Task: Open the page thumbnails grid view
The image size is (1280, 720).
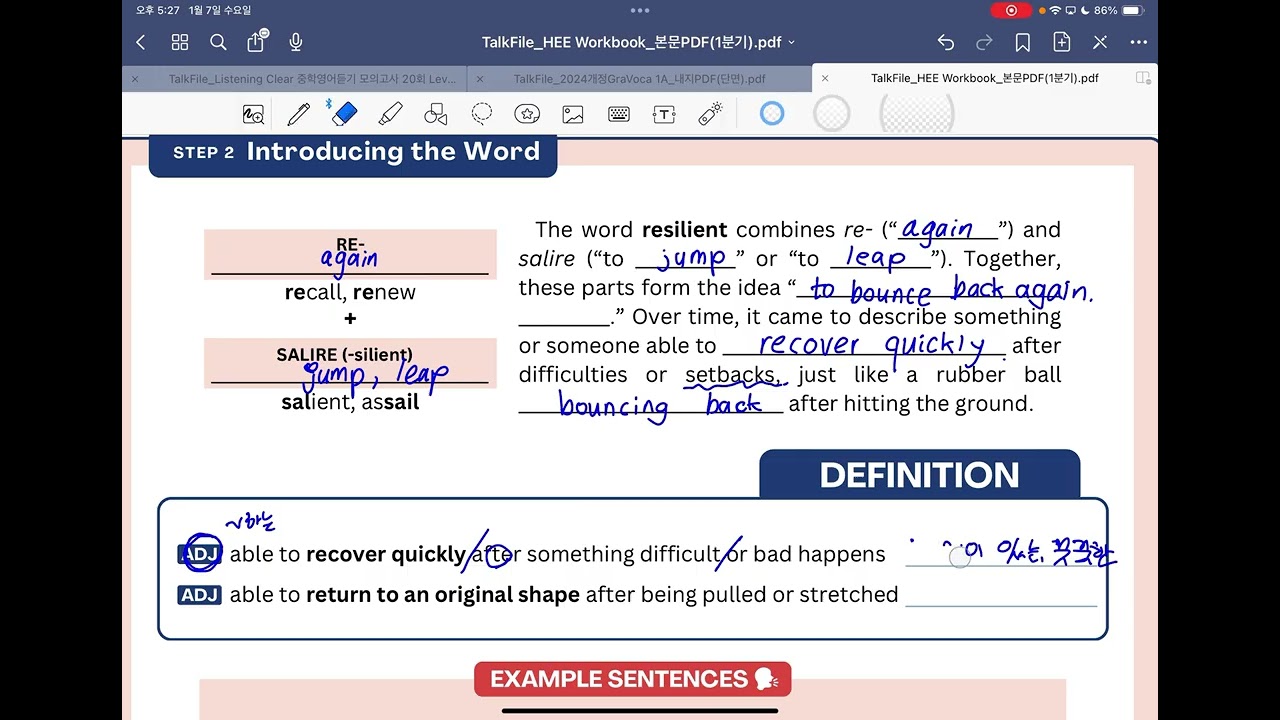Action: [x=180, y=42]
